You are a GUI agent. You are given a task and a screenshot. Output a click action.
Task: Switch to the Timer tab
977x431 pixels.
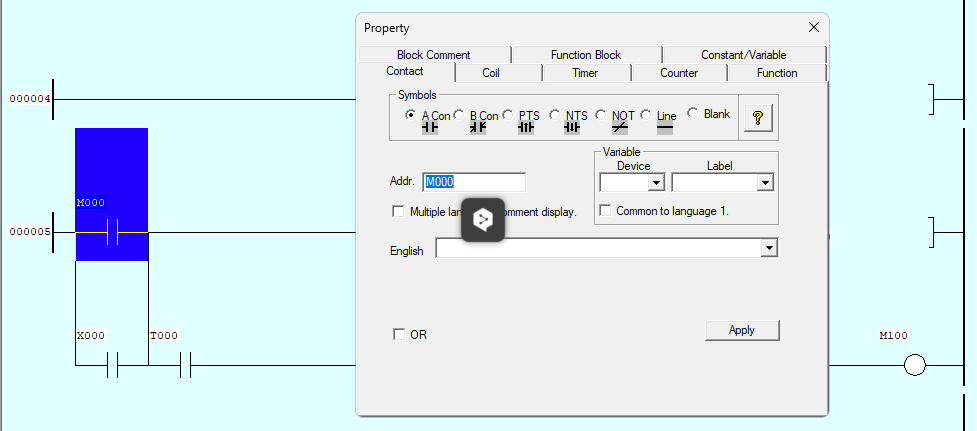tap(585, 73)
